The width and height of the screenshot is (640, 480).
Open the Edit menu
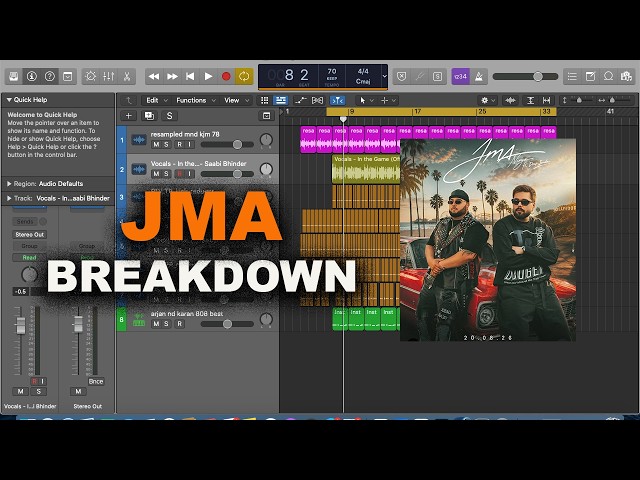(156, 100)
